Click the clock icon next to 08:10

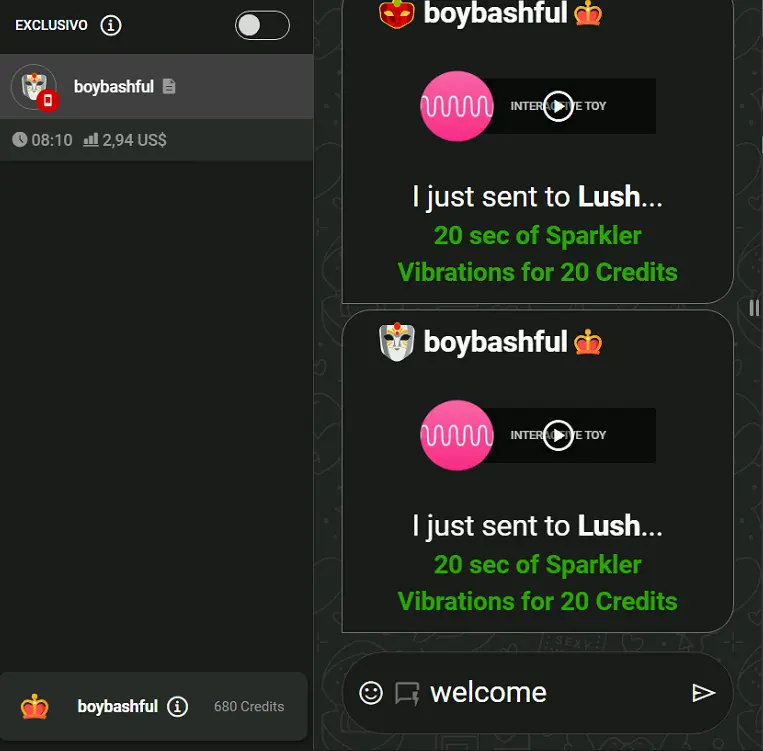(x=19, y=140)
